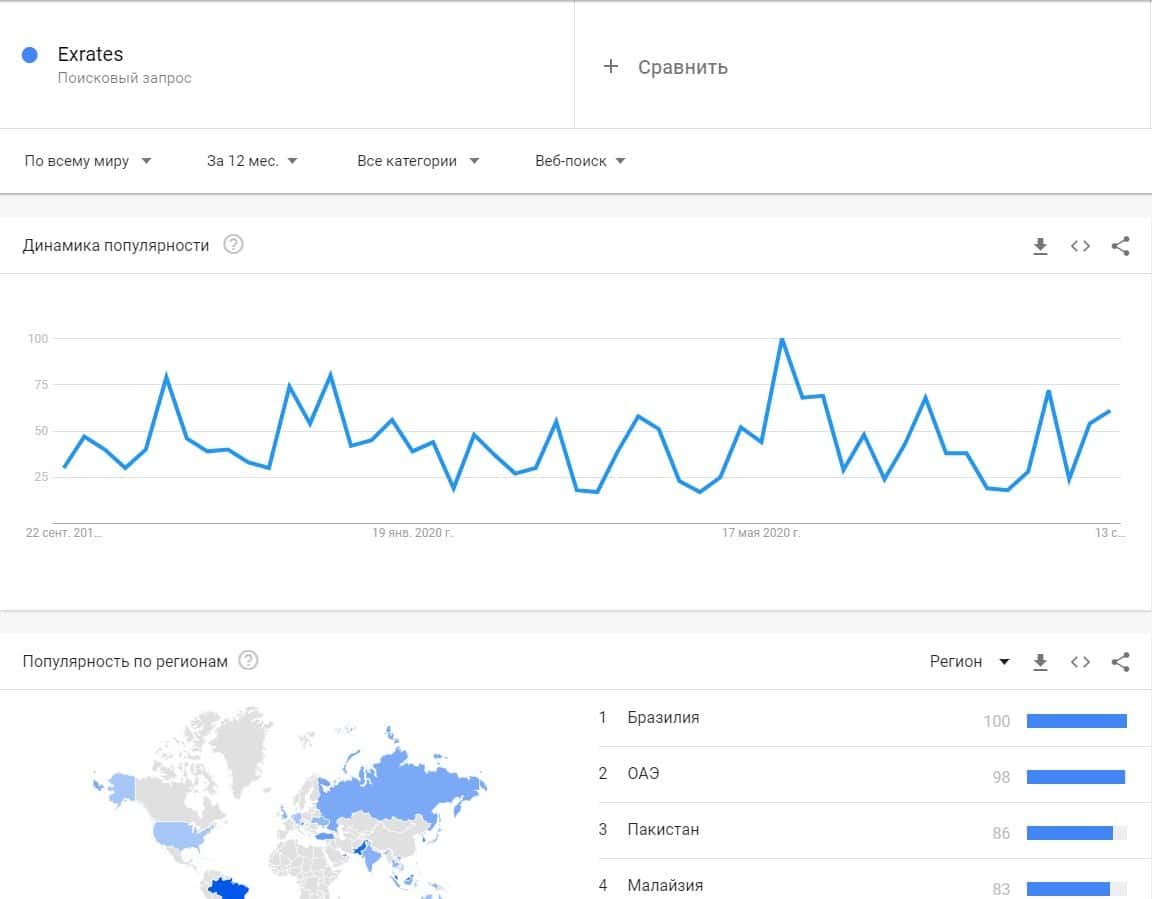Click the Сравнить compare text

[x=683, y=67]
